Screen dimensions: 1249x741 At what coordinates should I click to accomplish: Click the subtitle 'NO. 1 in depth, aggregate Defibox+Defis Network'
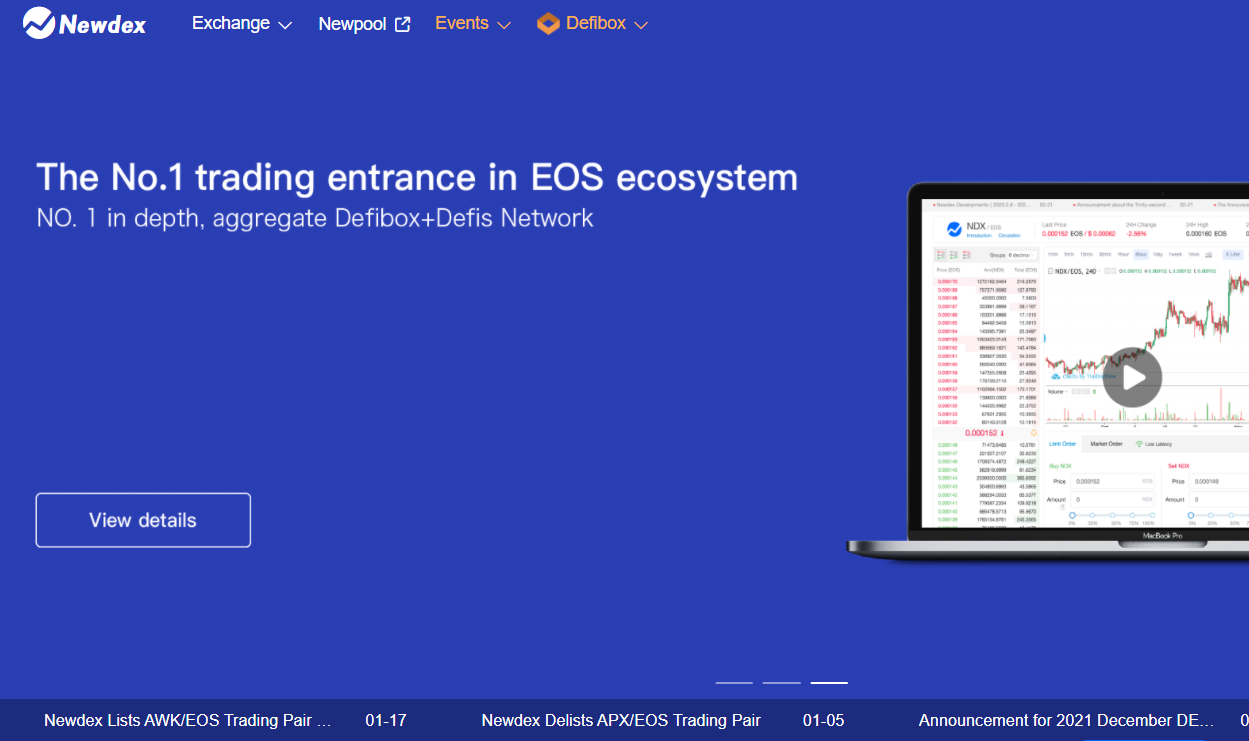(315, 217)
